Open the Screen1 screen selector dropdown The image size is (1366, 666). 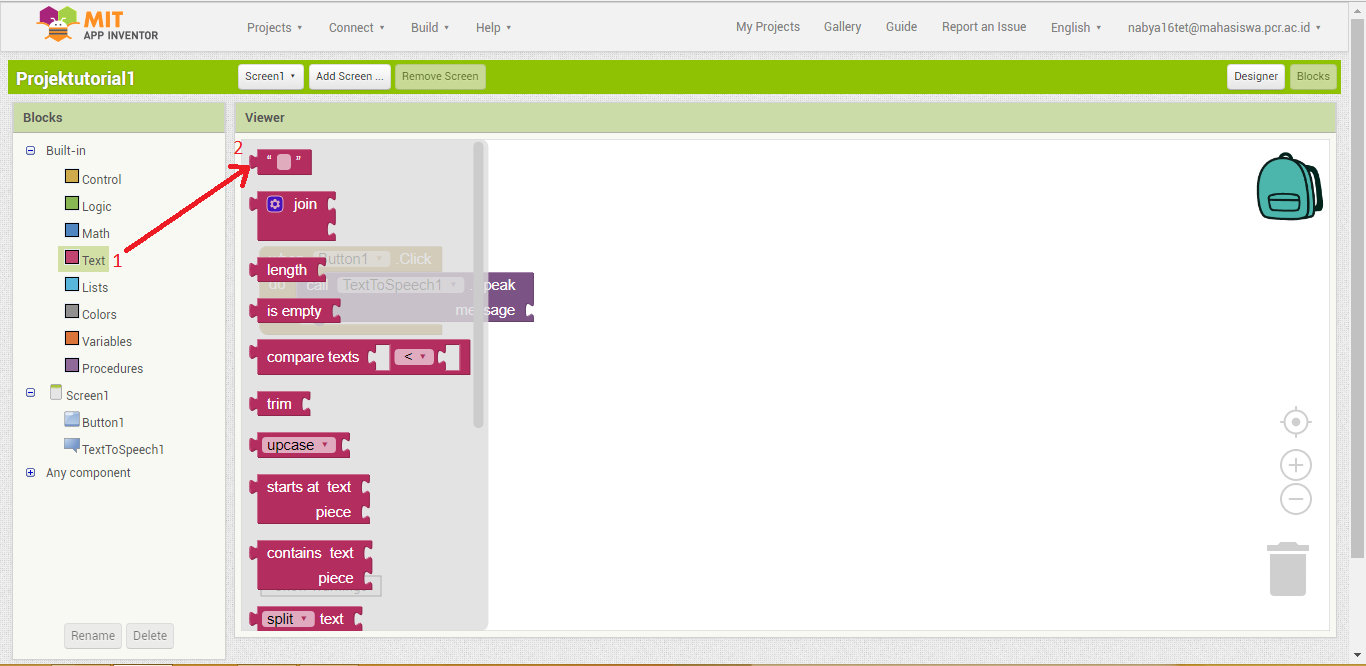pyautogui.click(x=270, y=76)
